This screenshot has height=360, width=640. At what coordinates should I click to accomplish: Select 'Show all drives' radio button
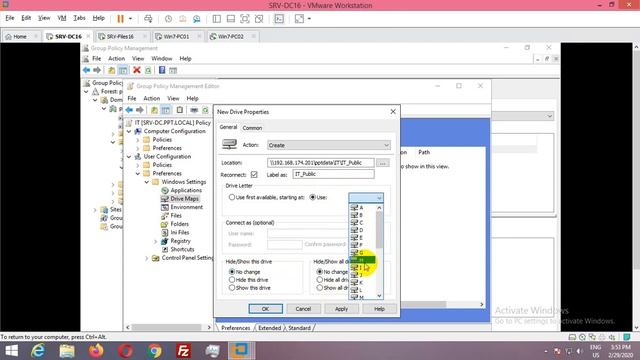point(320,288)
